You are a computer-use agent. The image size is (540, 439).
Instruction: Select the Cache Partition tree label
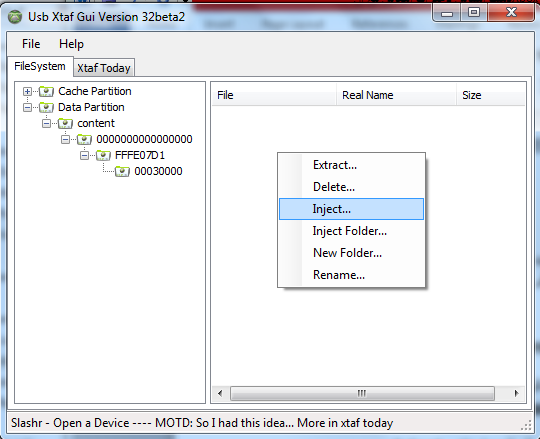[x=95, y=91]
